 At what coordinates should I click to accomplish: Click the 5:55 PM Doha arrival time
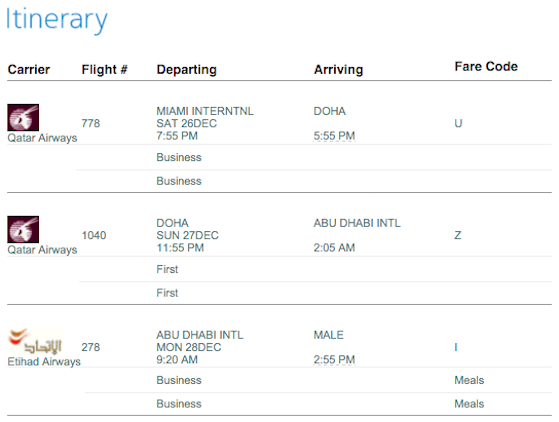[334, 136]
